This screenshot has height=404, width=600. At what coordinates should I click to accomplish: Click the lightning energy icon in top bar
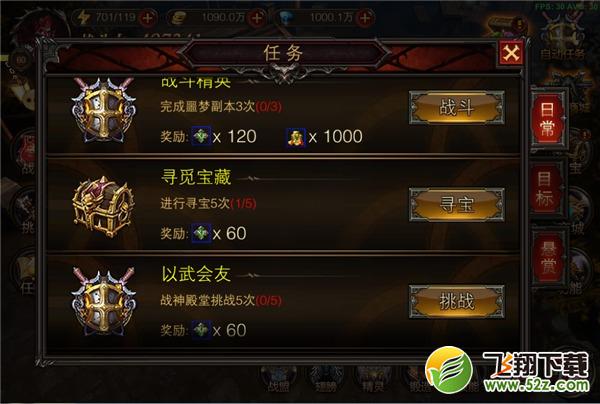click(83, 17)
